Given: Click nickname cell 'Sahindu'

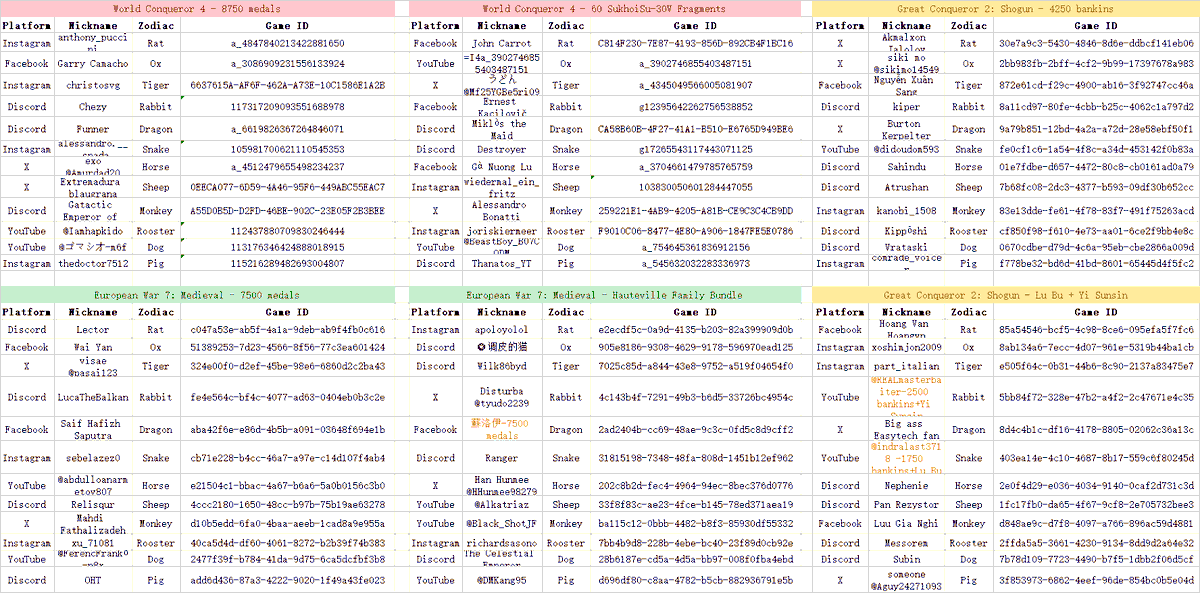Looking at the screenshot, I should pyautogui.click(x=906, y=167).
